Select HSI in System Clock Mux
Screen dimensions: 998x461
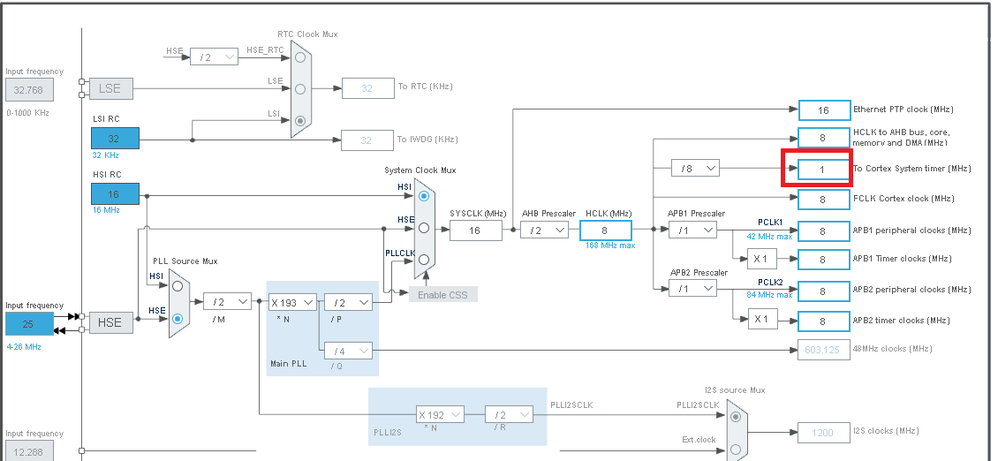point(424,196)
